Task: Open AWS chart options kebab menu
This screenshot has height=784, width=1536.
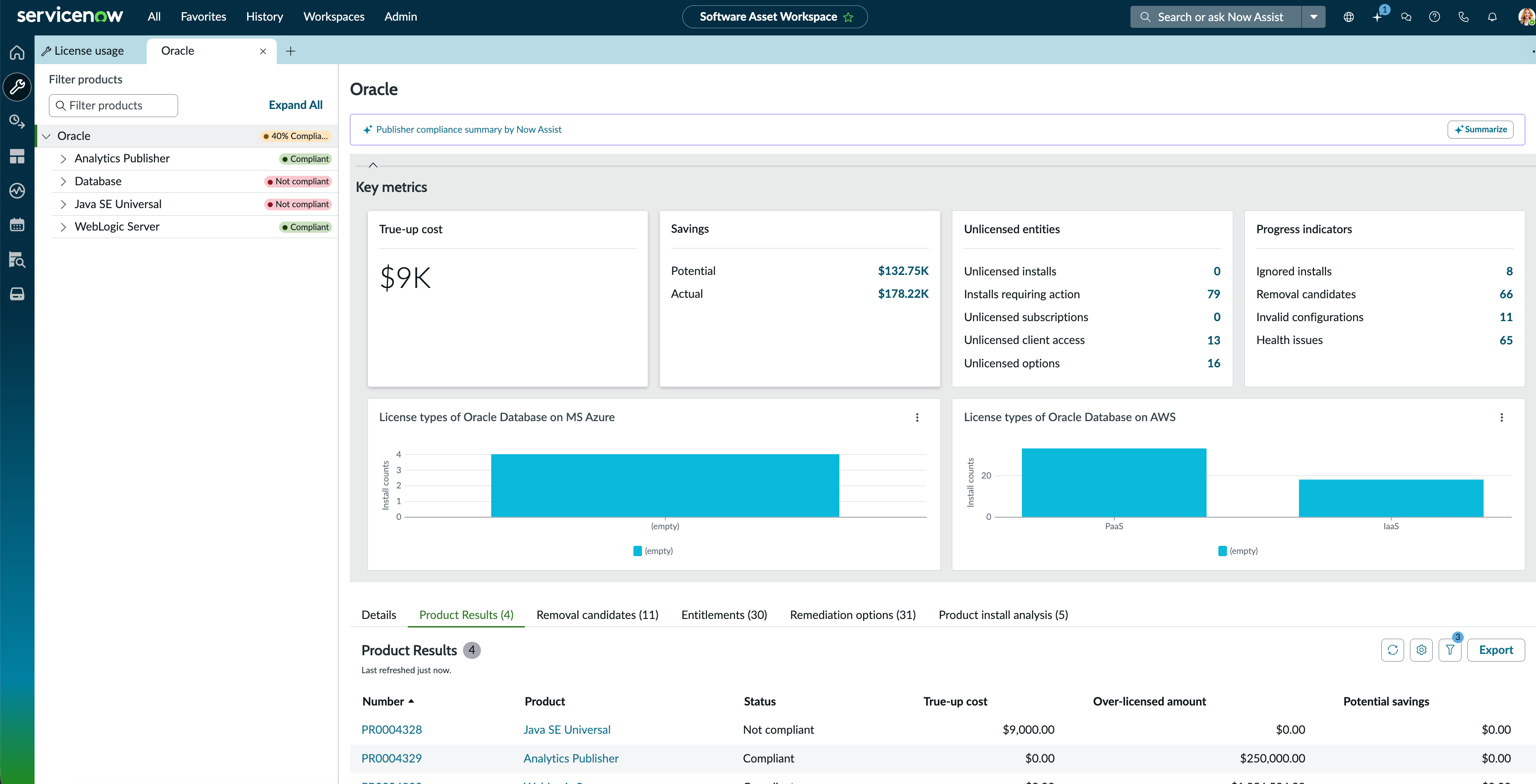Action: (1502, 417)
